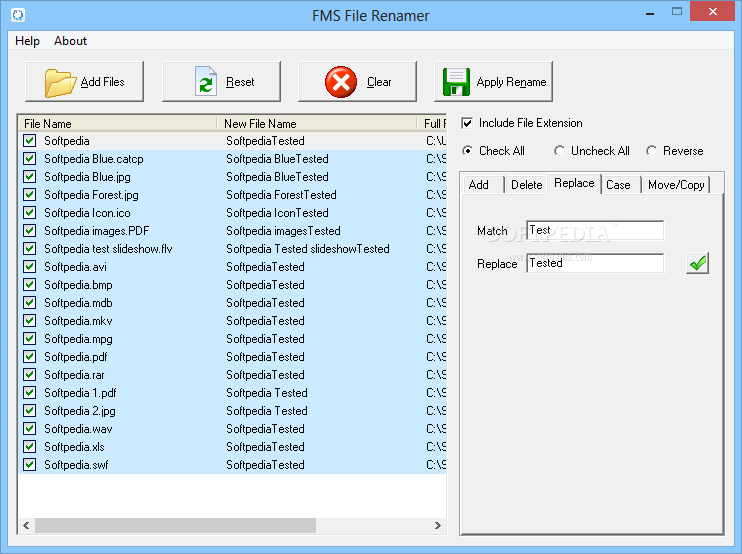
Task: Click new name 'Softpedia Tested slideshowTested'
Action: (x=308, y=249)
